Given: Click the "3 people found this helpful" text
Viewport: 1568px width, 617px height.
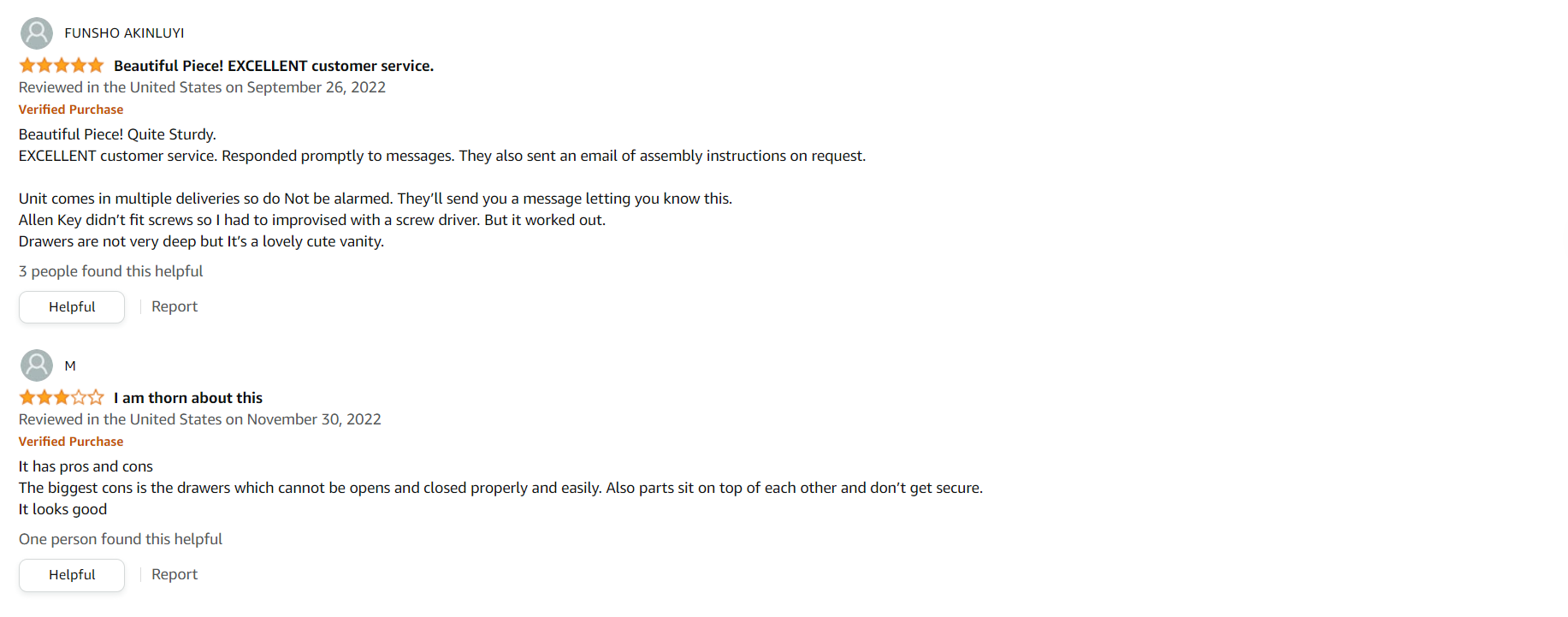Looking at the screenshot, I should (x=111, y=271).
